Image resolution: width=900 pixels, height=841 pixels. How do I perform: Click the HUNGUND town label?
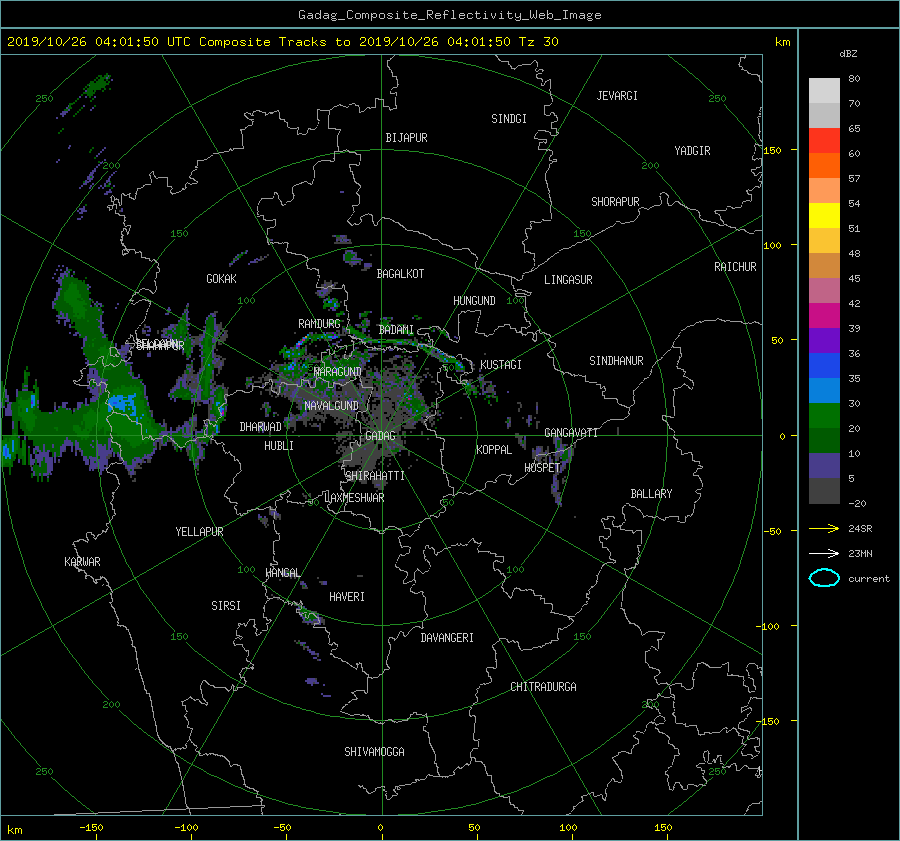474,301
